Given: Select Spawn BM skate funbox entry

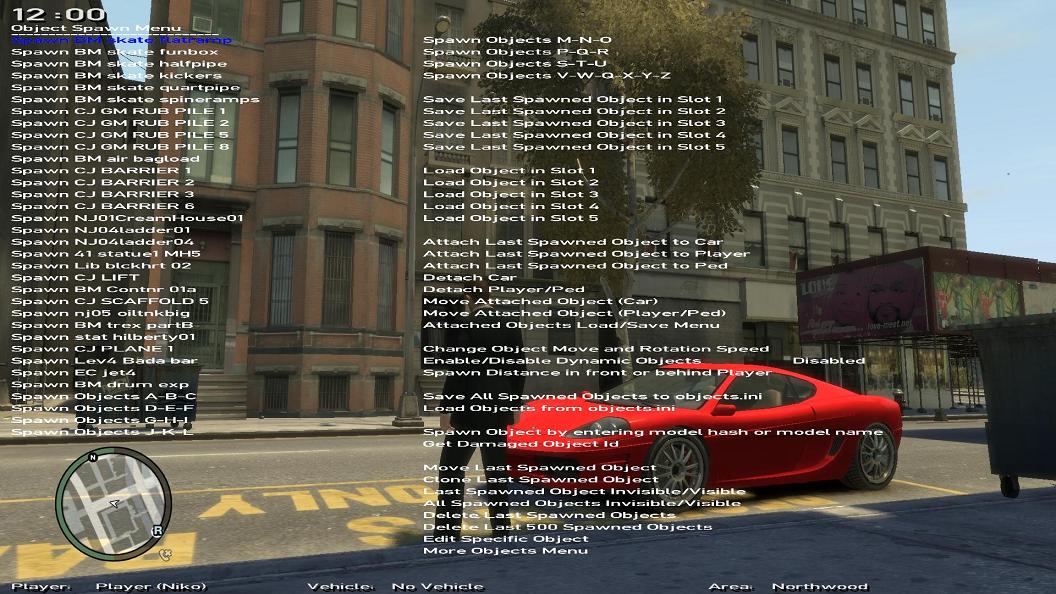Looking at the screenshot, I should (x=114, y=52).
